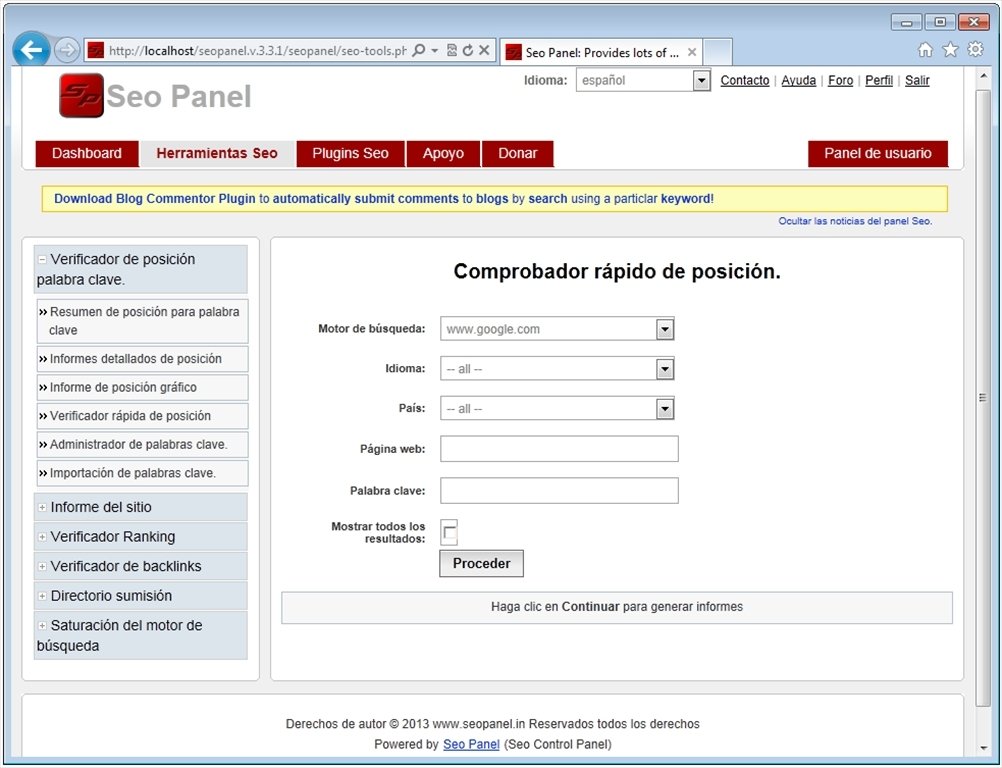Open the 'Motor de búsqueda' dropdown
This screenshot has height=768, width=1002.
click(557, 329)
